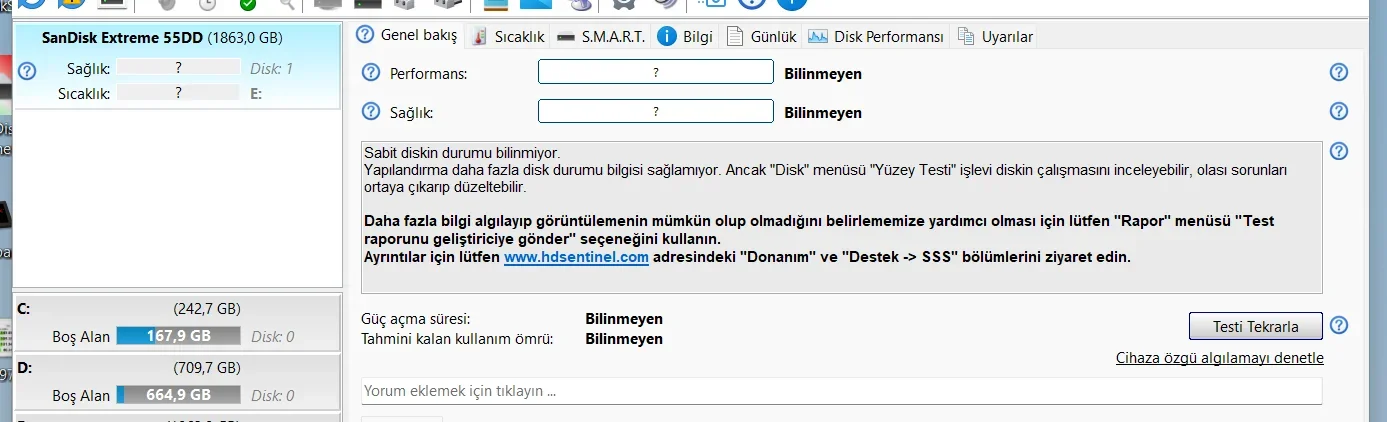Switch to the Sıcaklık tab
Viewport: 1387px width, 422px height.
507,36
